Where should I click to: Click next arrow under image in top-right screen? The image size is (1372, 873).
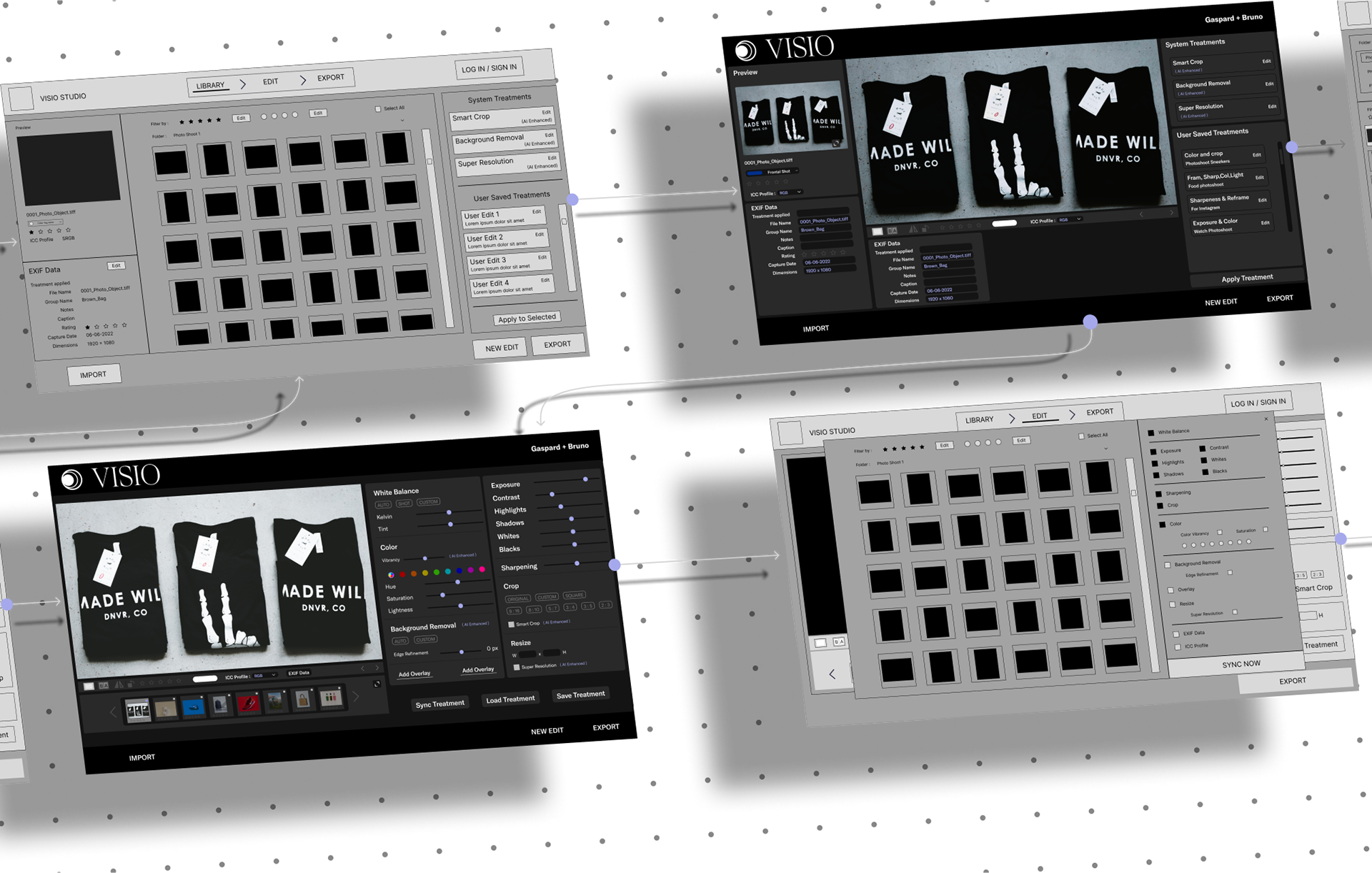[1170, 213]
